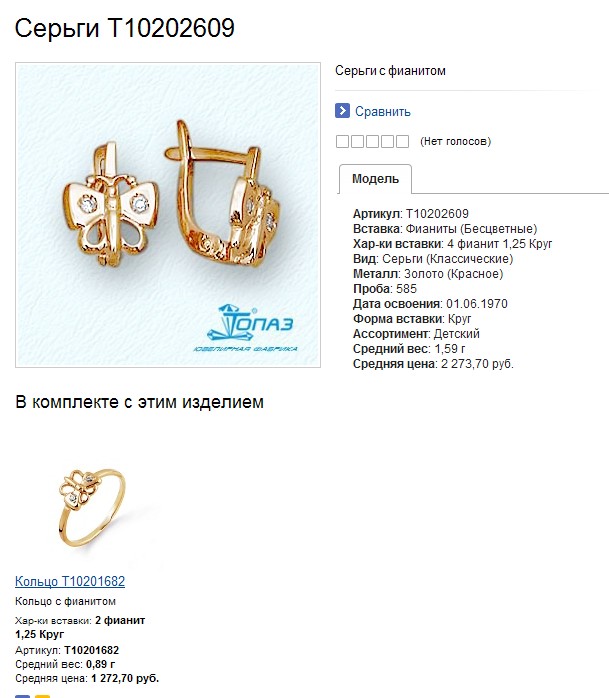Open the Модель tab

point(375,179)
